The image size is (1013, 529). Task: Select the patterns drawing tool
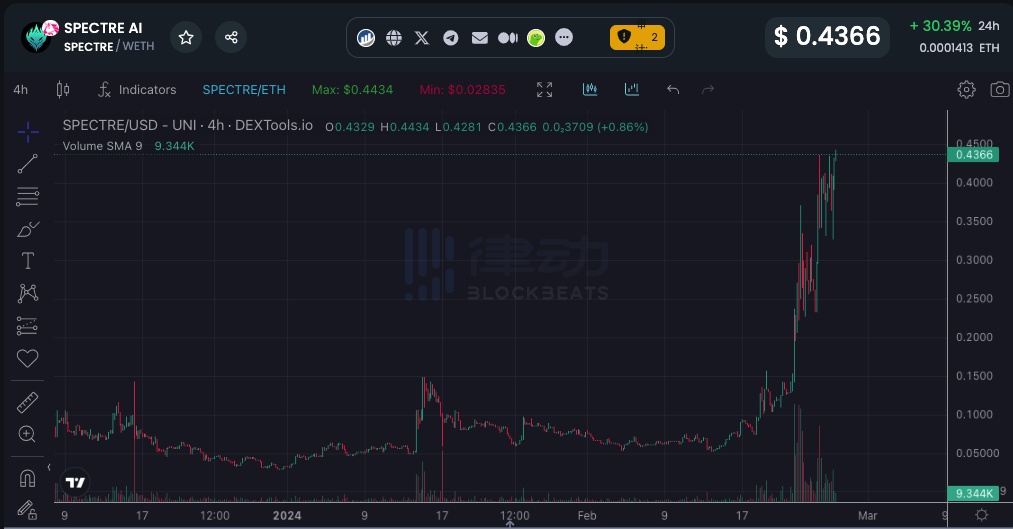tap(28, 293)
